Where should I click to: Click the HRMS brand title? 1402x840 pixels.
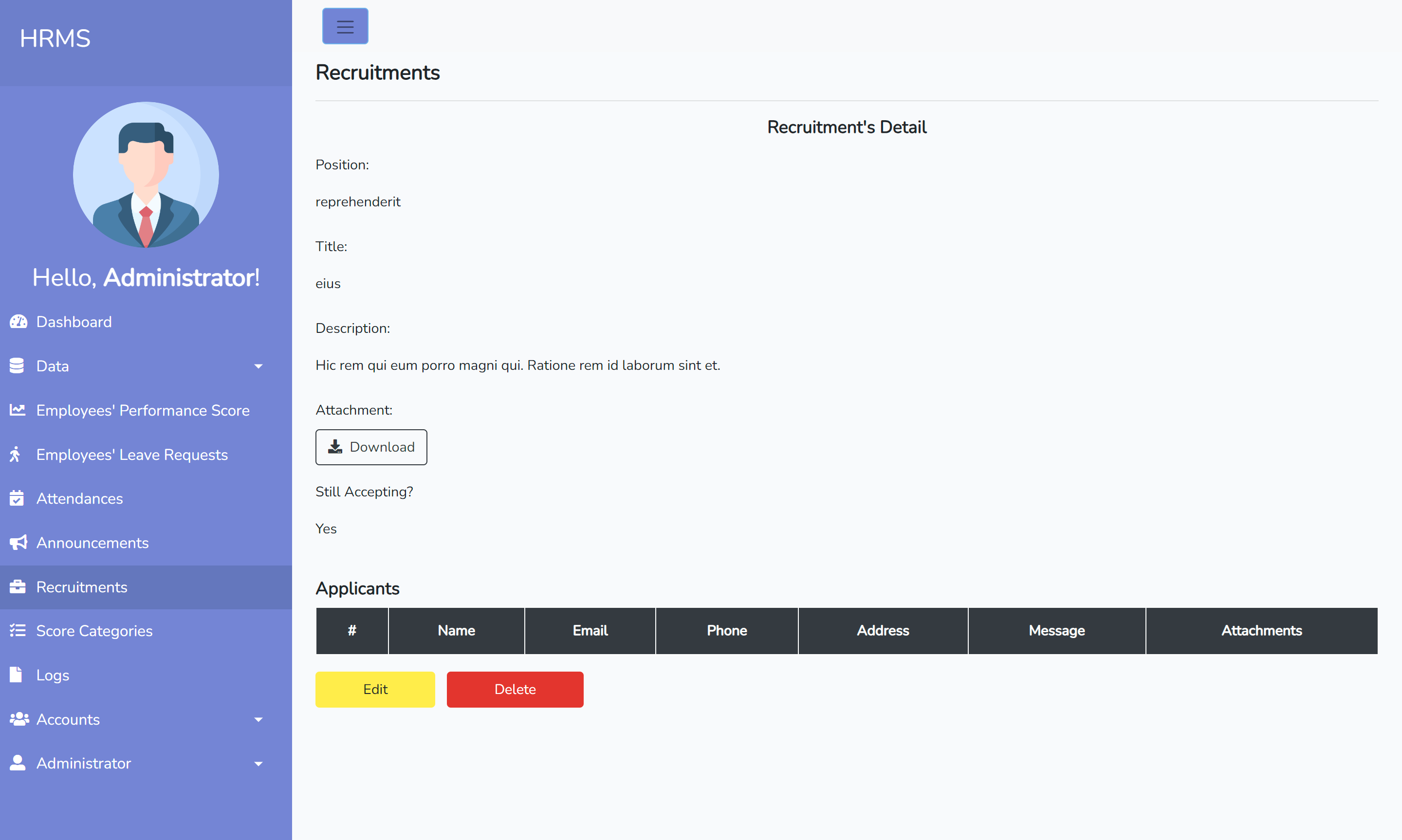point(55,38)
